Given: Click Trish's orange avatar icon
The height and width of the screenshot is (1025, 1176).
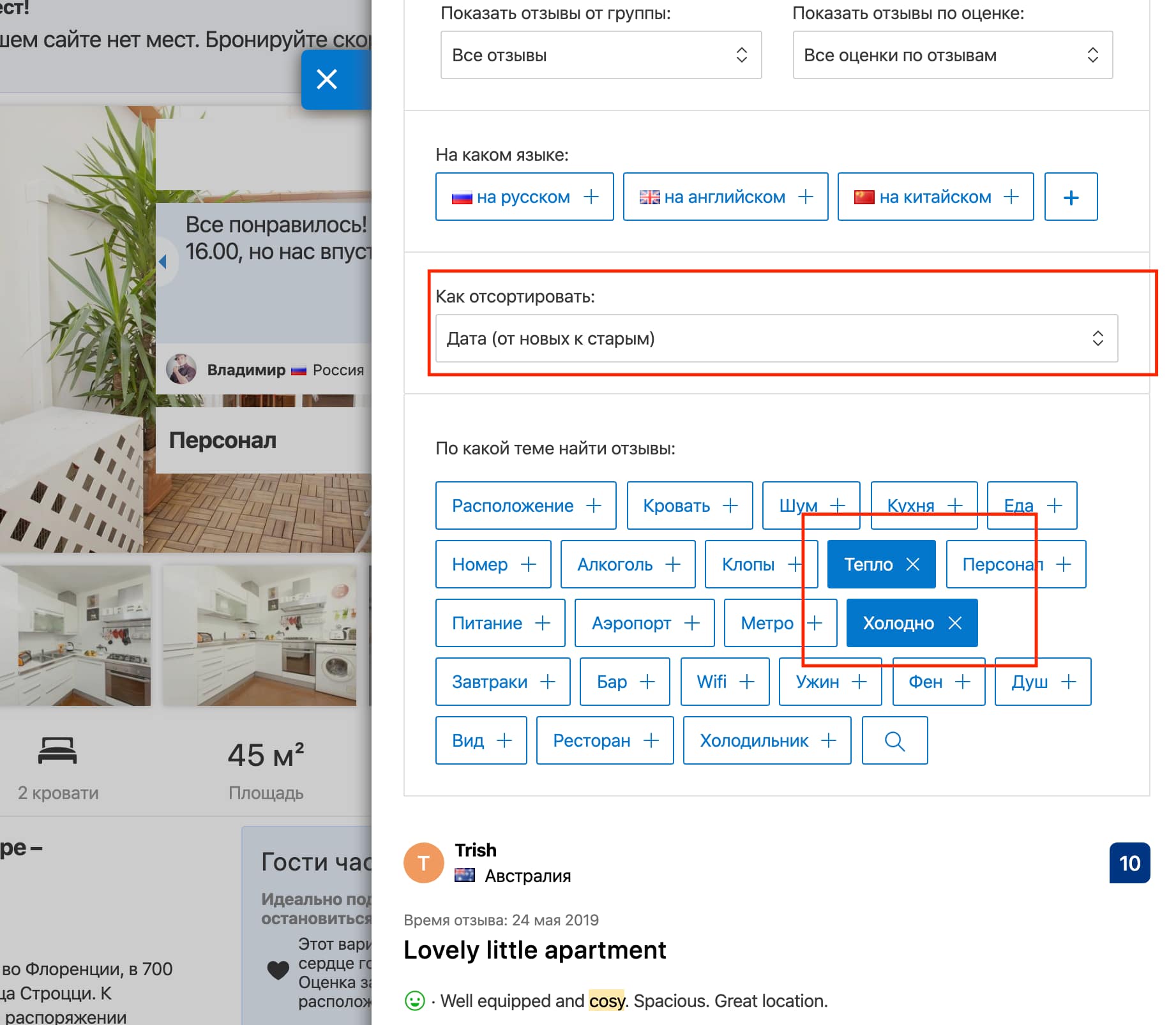Looking at the screenshot, I should point(423,863).
